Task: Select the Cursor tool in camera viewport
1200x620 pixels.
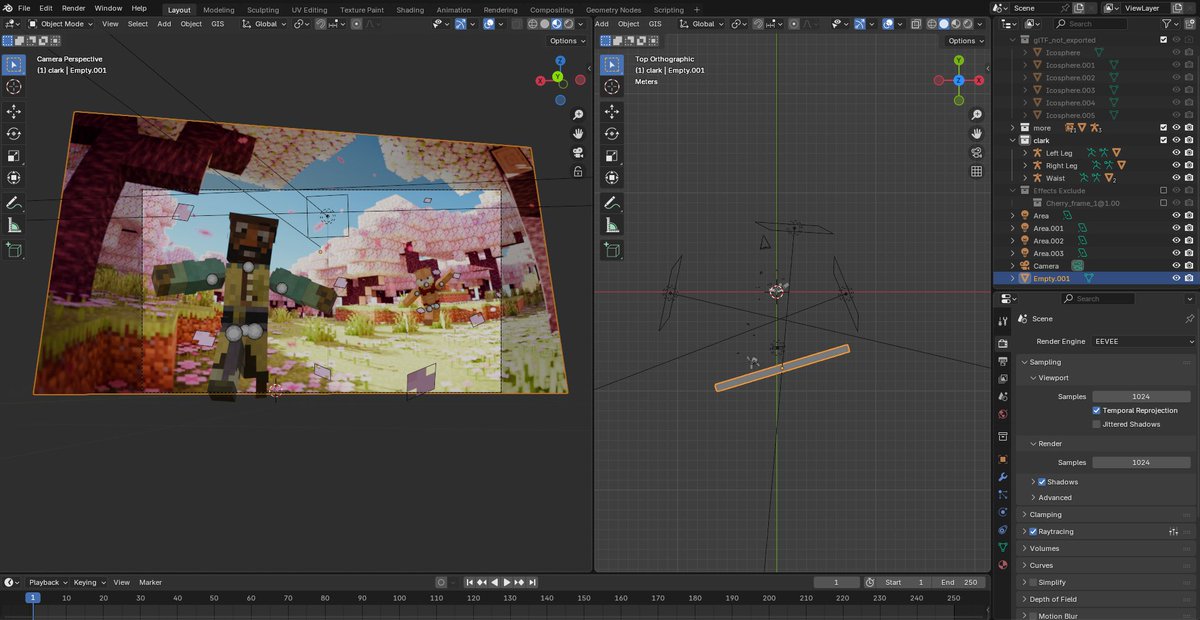Action: coord(14,87)
